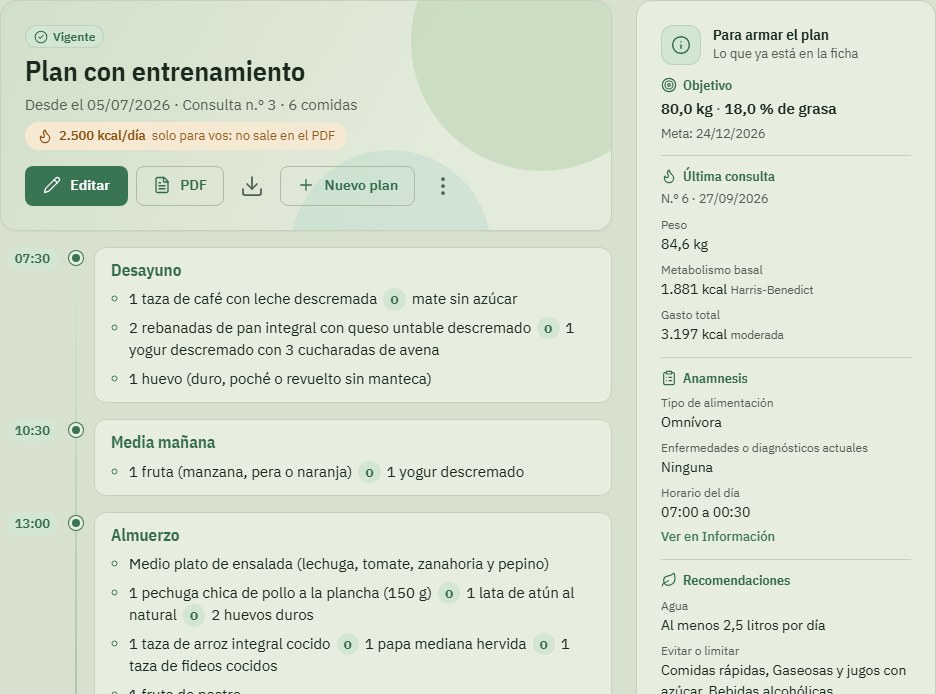This screenshot has height=694, width=936.
Task: Click '1 taza de arroz integral cocido'
Action: [x=230, y=644]
